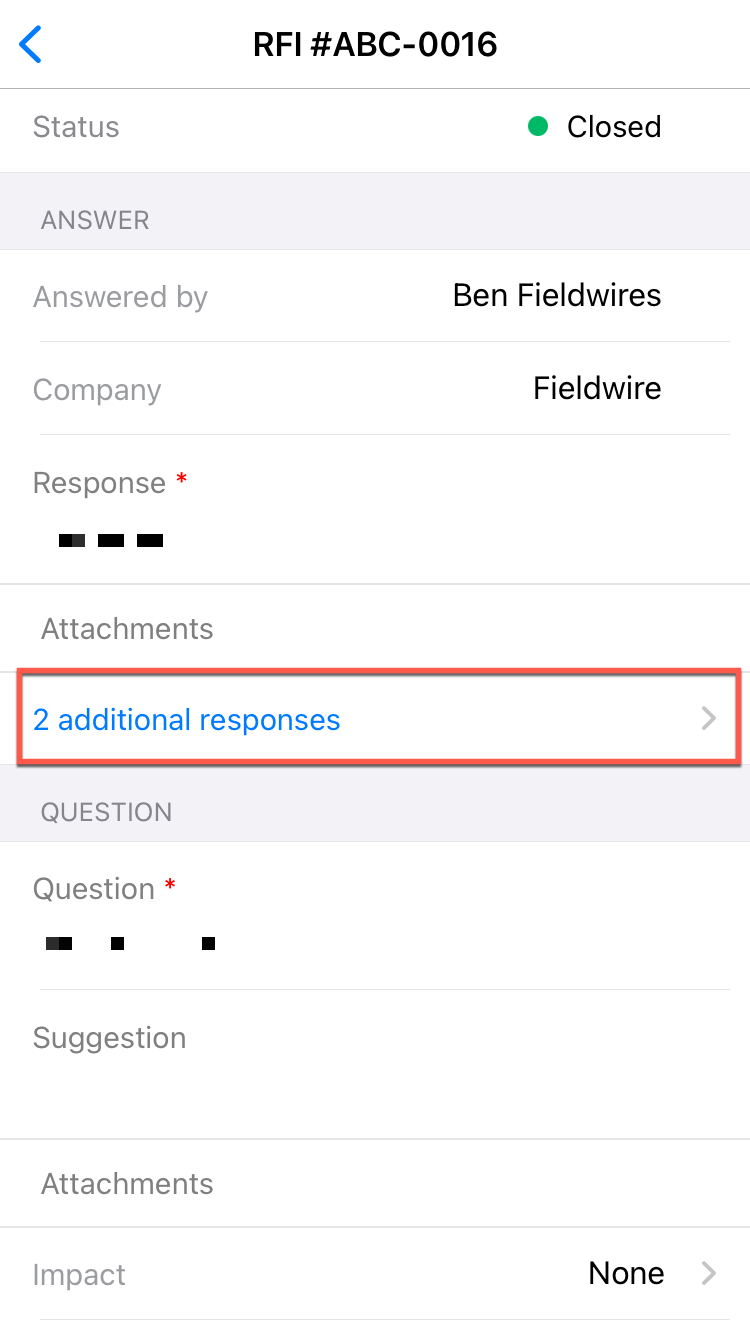Click the "Impact" row label

pos(79,1275)
